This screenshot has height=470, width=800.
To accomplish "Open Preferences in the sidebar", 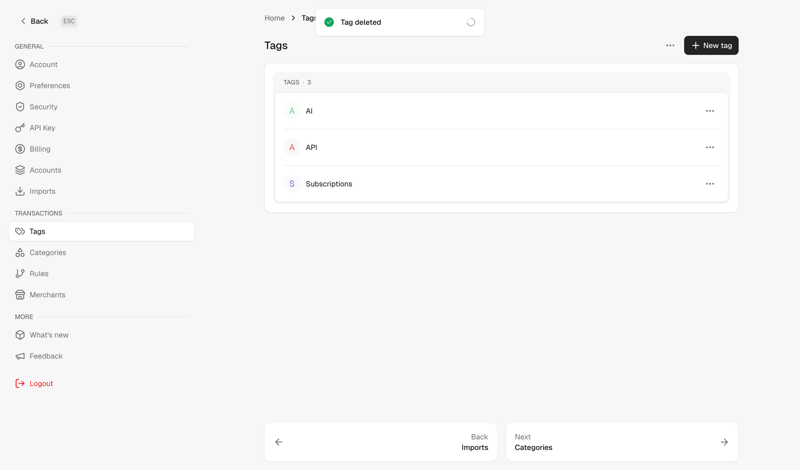I will 102,85.
